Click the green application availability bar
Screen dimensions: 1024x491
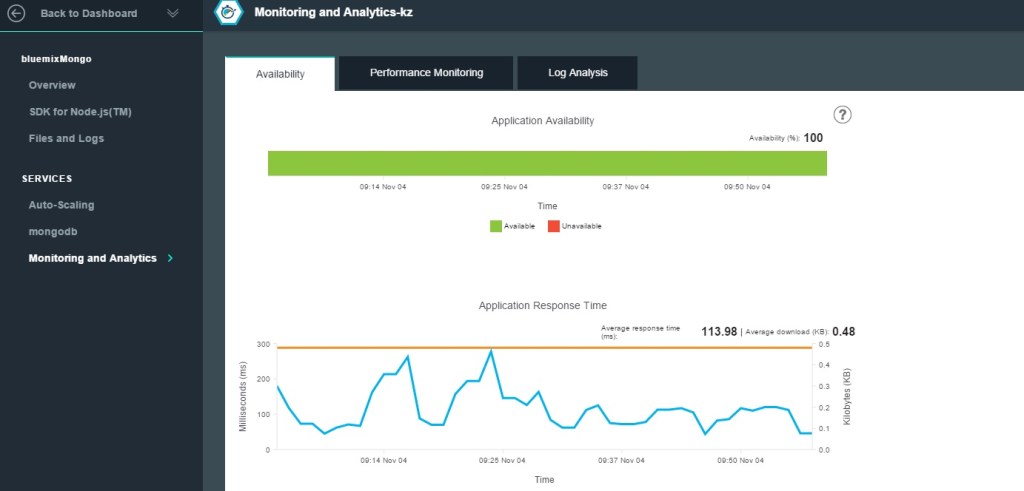(547, 163)
